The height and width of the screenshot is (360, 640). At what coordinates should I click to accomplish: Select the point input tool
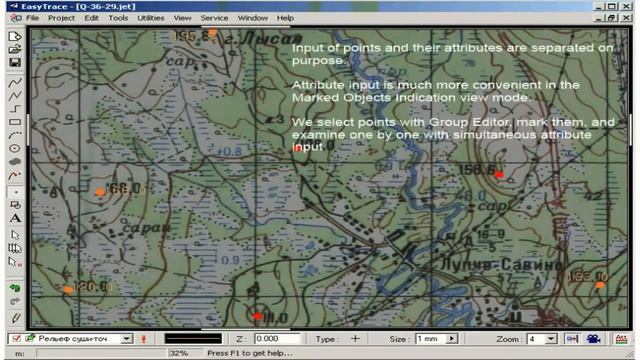point(15,191)
